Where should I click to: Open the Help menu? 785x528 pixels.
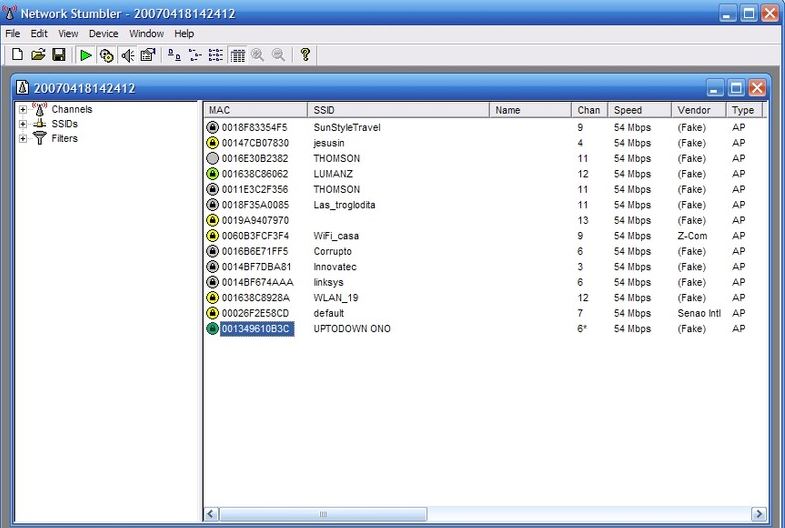click(x=184, y=34)
